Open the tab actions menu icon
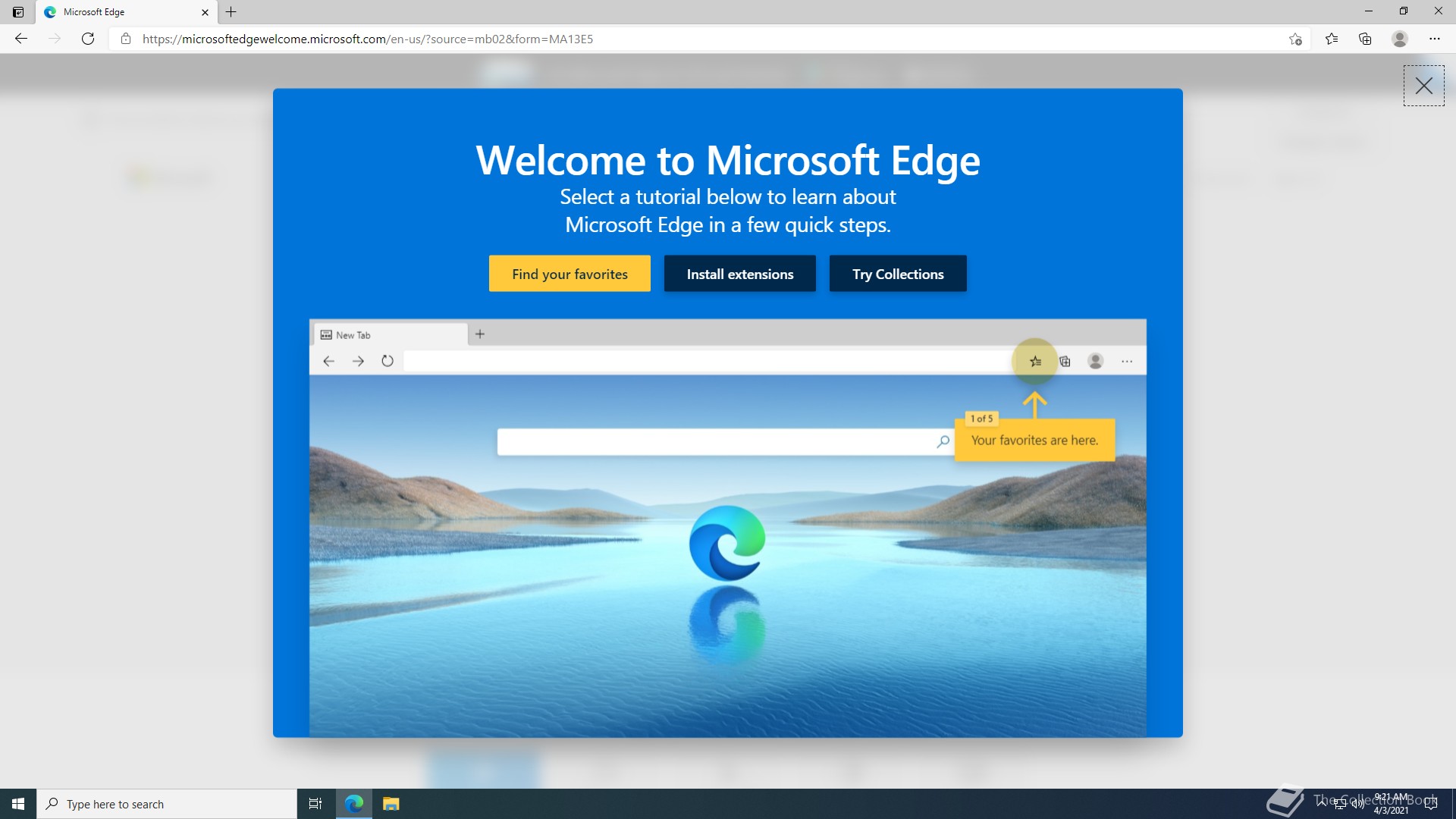Viewport: 1456px width, 819px height. tap(18, 12)
